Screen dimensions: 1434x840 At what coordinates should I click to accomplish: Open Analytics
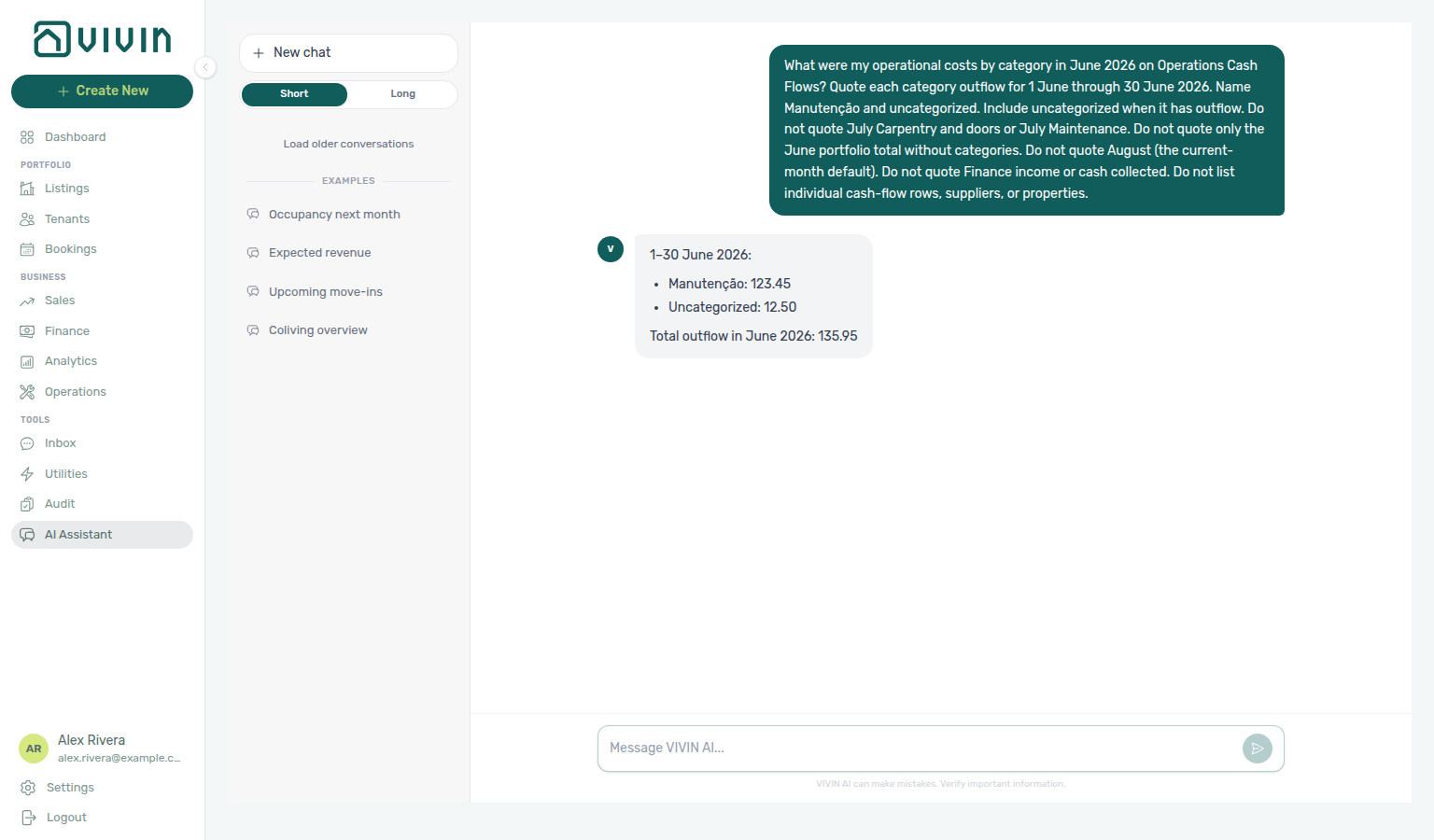point(102,361)
